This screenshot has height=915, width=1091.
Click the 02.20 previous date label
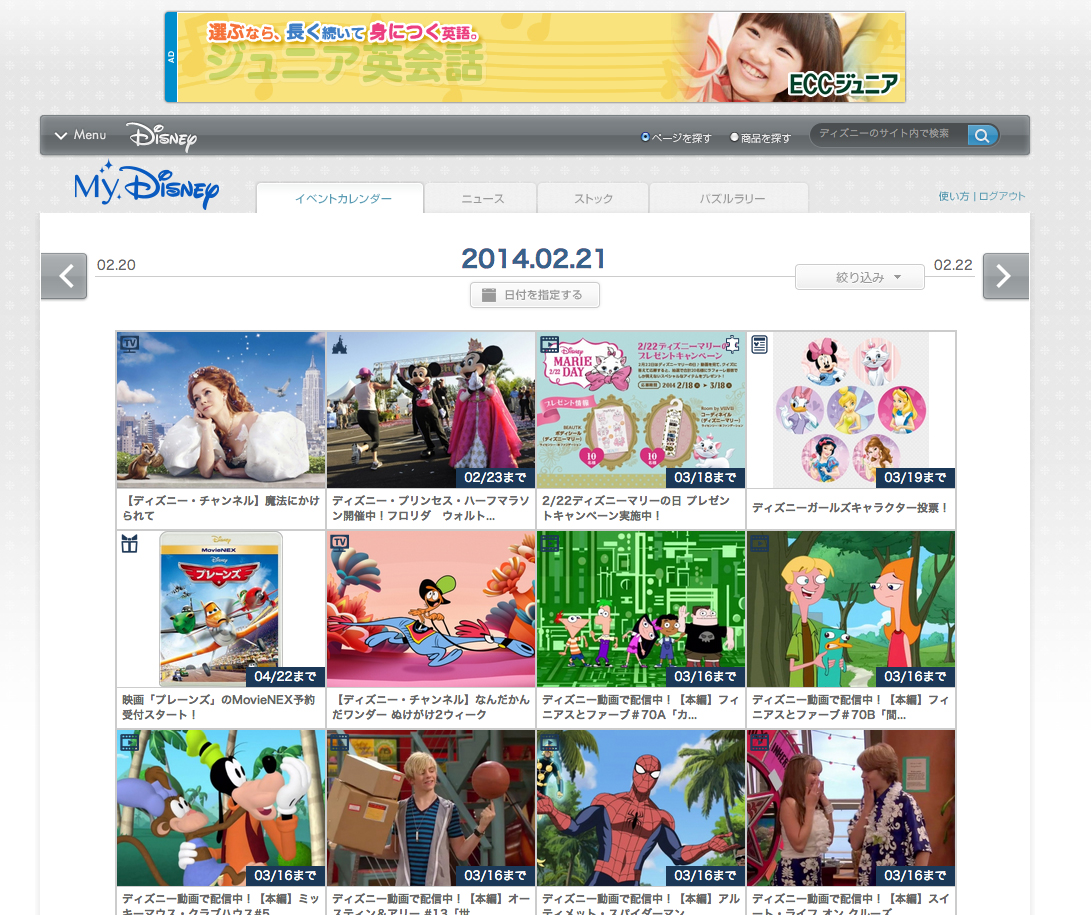116,265
